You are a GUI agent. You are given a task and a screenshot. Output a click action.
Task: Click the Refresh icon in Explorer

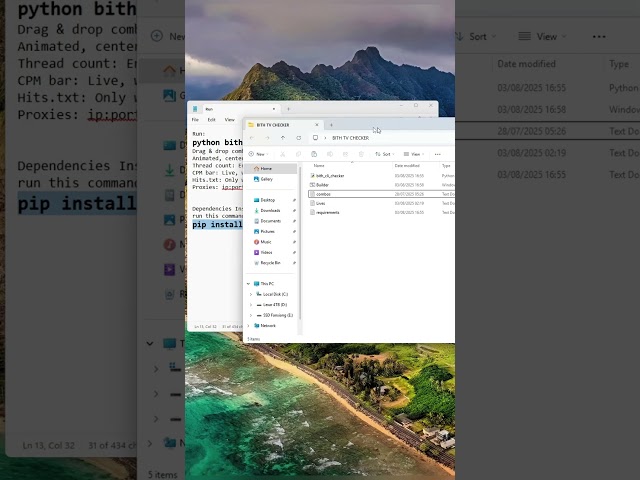(x=297, y=138)
